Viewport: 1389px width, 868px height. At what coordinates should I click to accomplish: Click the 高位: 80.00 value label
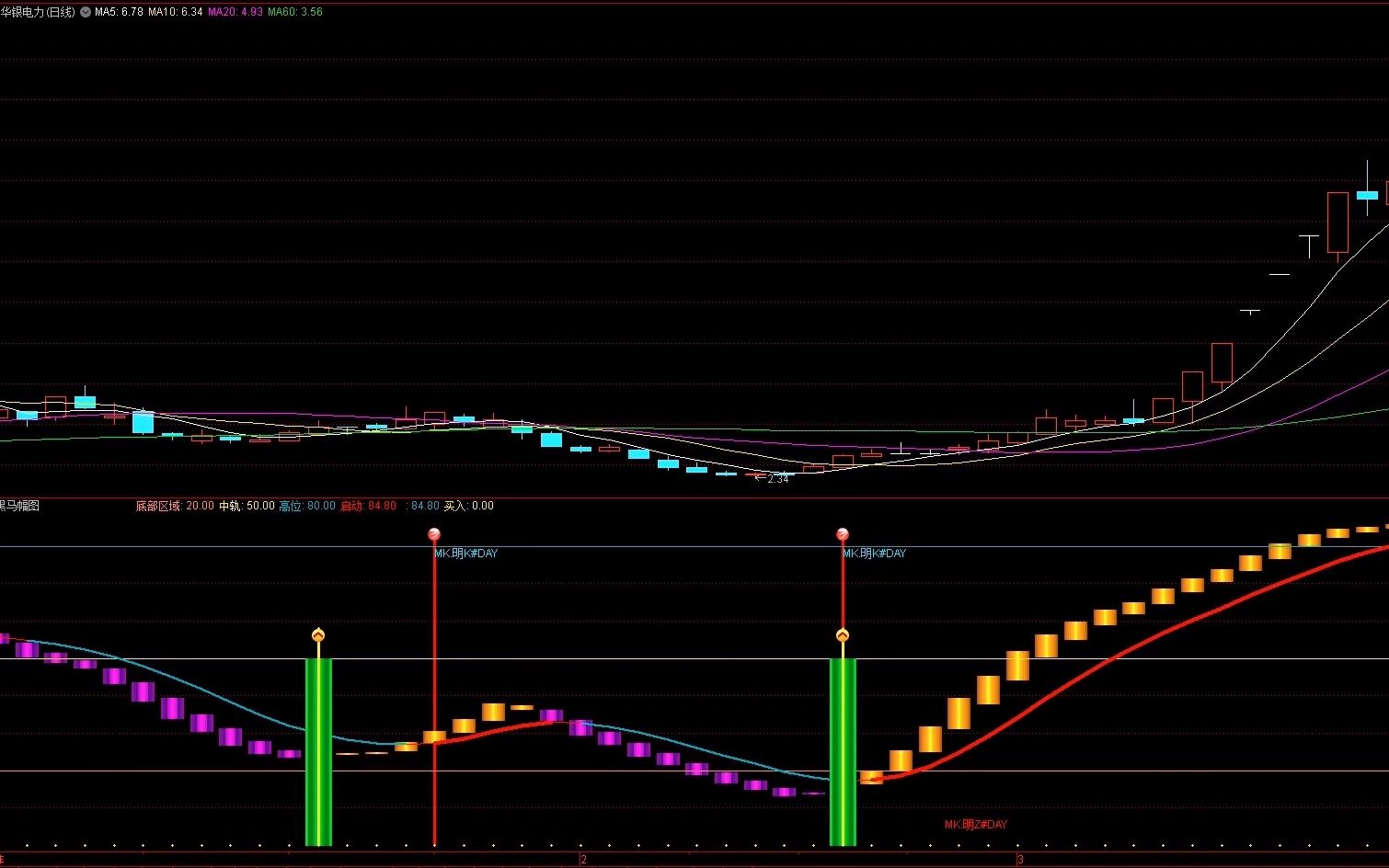coord(307,506)
